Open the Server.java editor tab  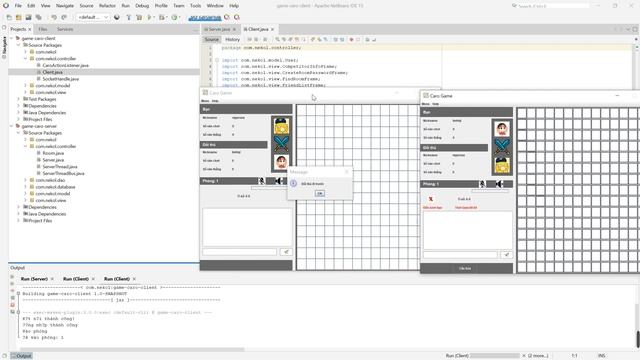pyautogui.click(x=220, y=29)
